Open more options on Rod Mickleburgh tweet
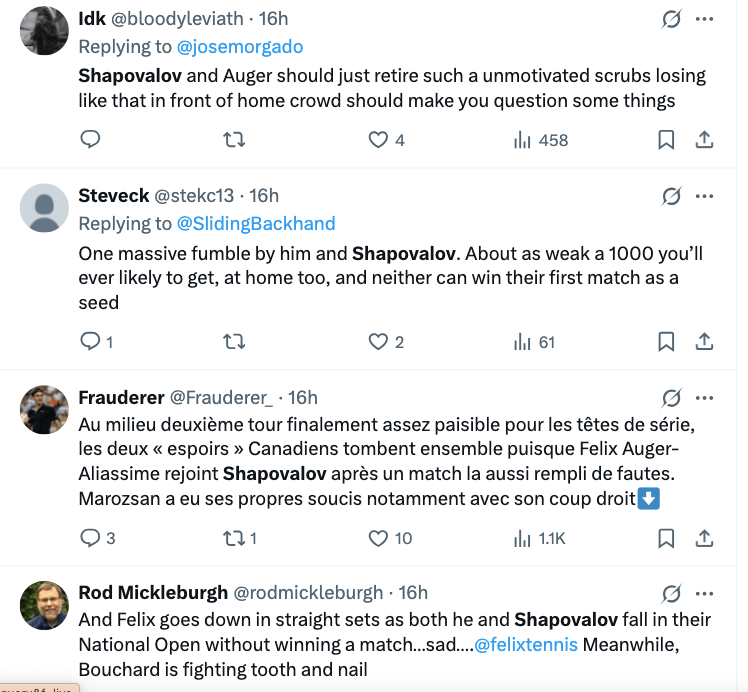 pos(704,593)
